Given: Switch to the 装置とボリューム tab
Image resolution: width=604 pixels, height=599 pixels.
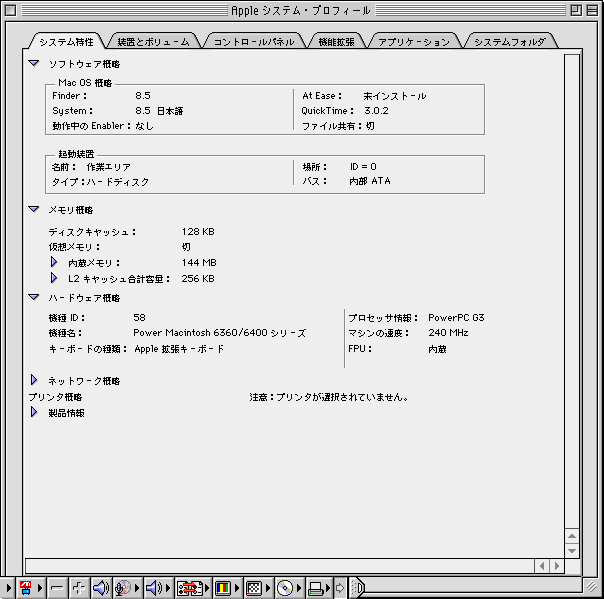Looking at the screenshot, I should point(153,42).
